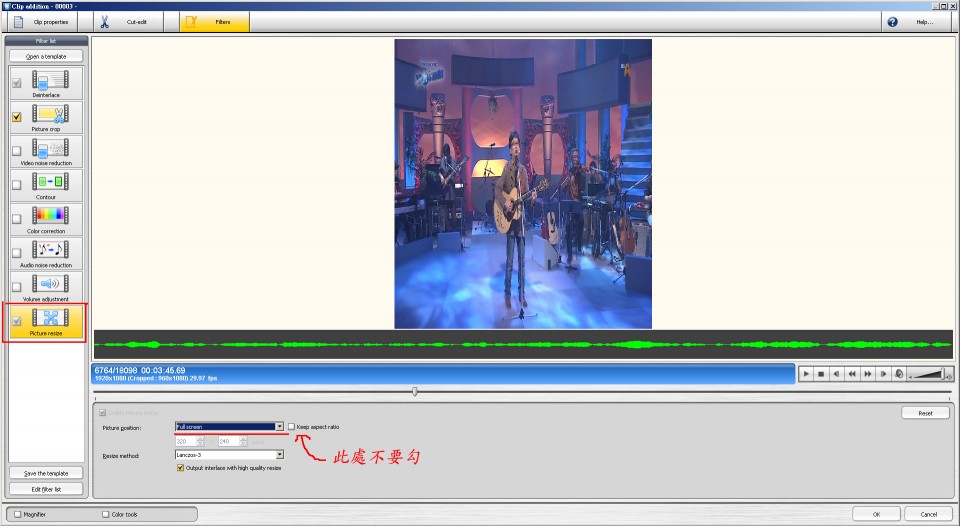Select the Audio noise reduction filter icon
Screen dimensions: 960x526
(50, 252)
